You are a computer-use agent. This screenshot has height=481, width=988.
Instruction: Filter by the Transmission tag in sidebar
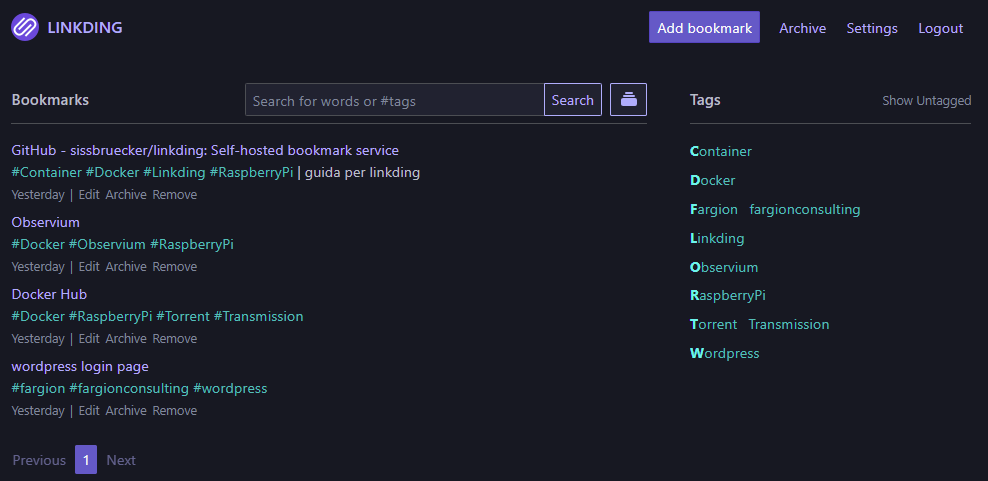789,325
